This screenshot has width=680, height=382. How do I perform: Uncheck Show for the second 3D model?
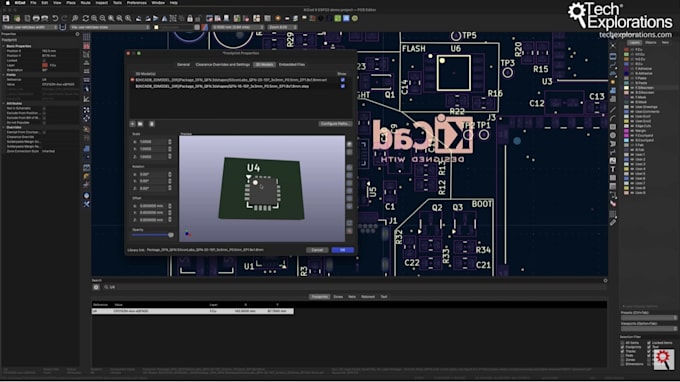[343, 86]
